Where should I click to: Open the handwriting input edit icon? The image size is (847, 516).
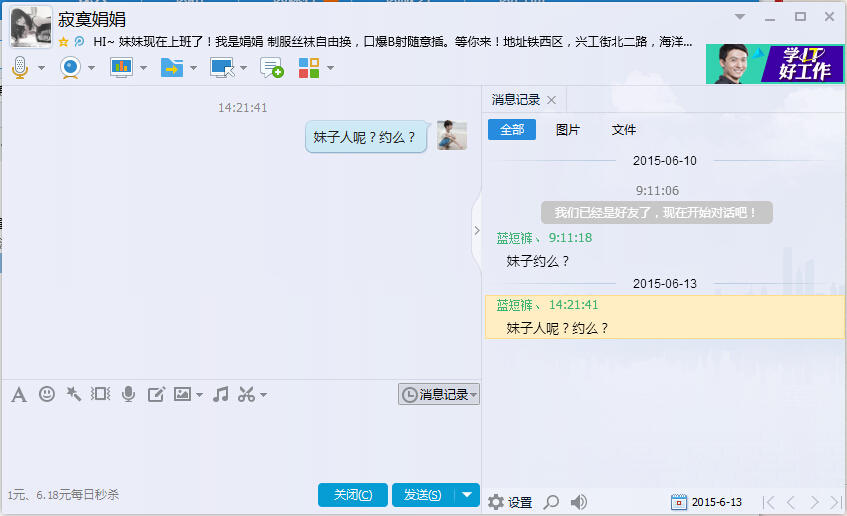coord(156,394)
